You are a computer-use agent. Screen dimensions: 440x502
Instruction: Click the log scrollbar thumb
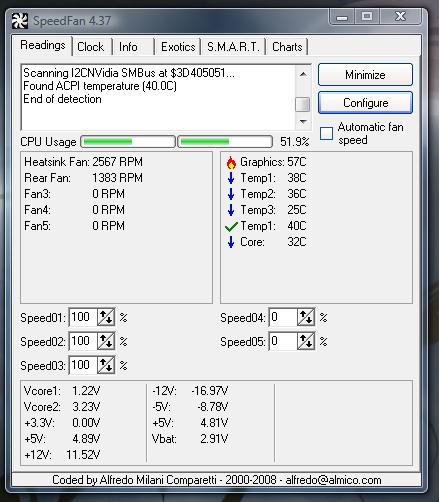pyautogui.click(x=303, y=104)
